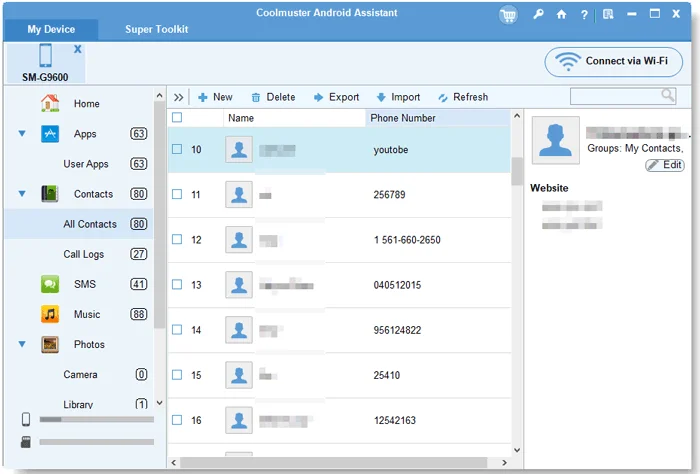Check the box for contact row 12

[x=177, y=239]
